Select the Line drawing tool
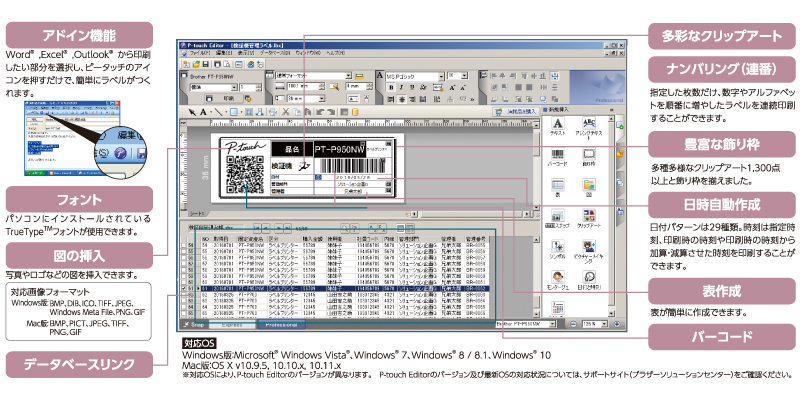 218,112
